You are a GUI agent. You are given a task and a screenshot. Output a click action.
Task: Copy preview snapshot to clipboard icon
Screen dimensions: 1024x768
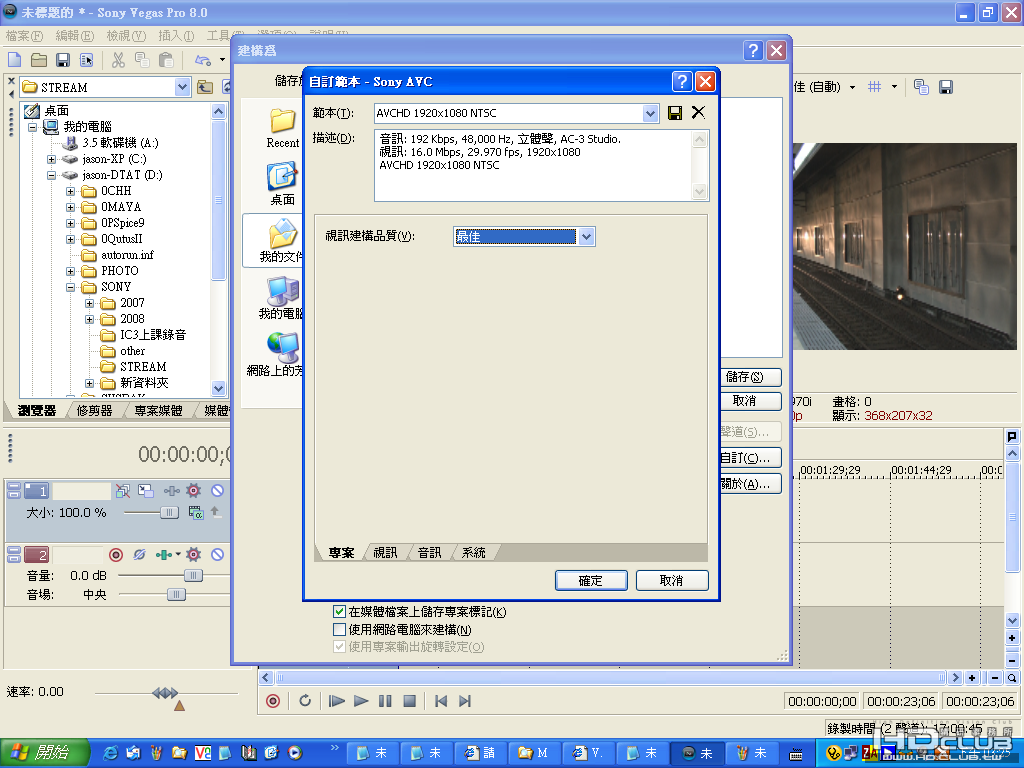tap(921, 87)
